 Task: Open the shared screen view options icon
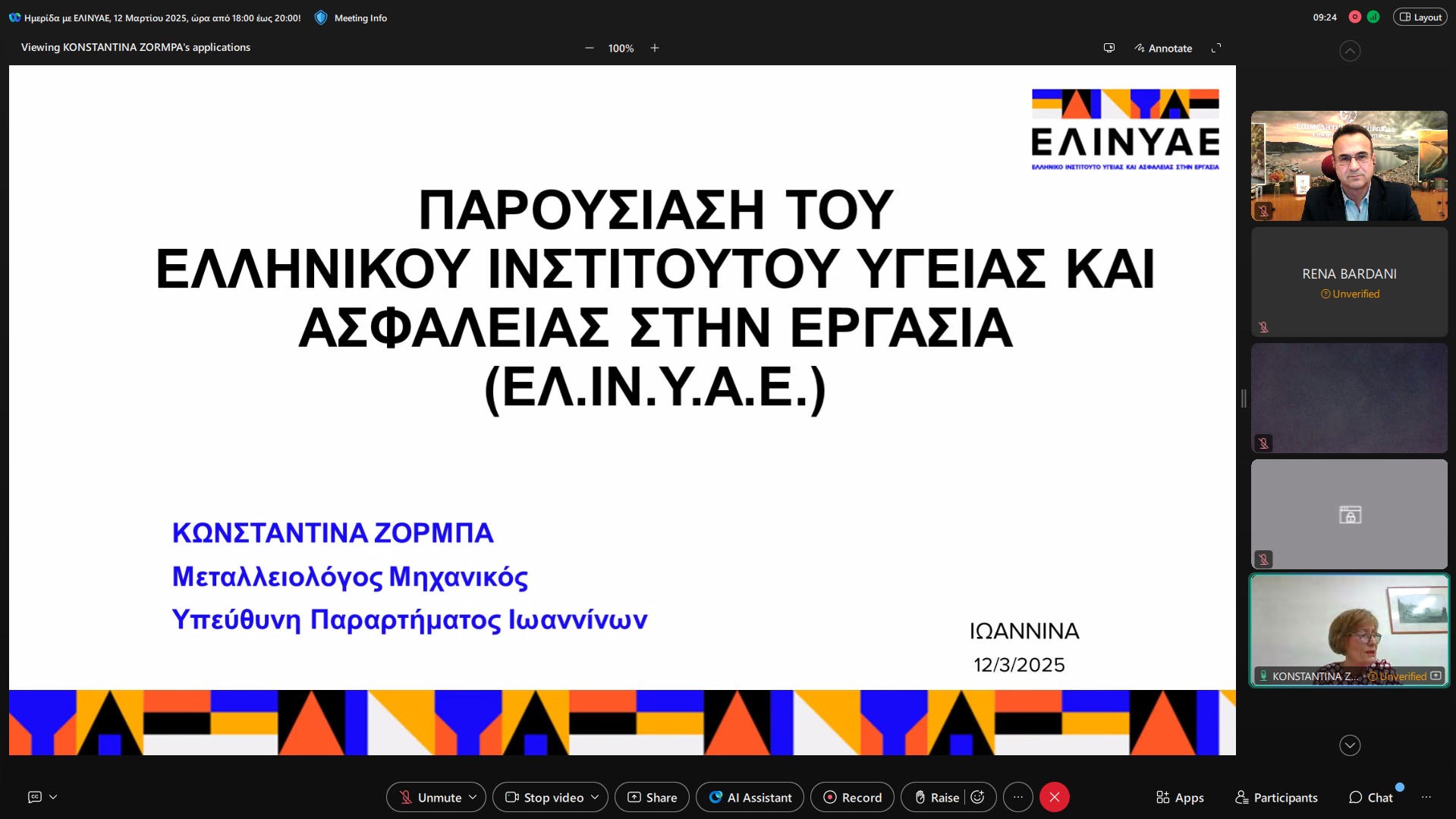tap(1109, 48)
